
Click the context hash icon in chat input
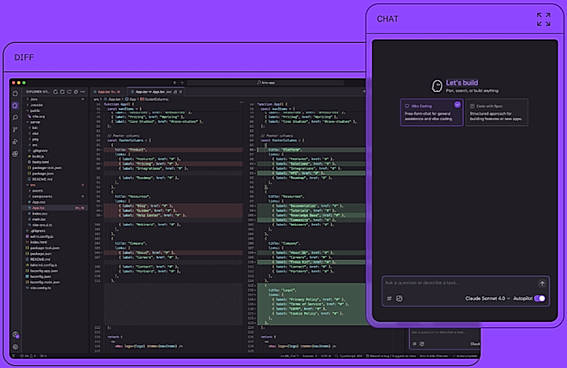[x=389, y=299]
